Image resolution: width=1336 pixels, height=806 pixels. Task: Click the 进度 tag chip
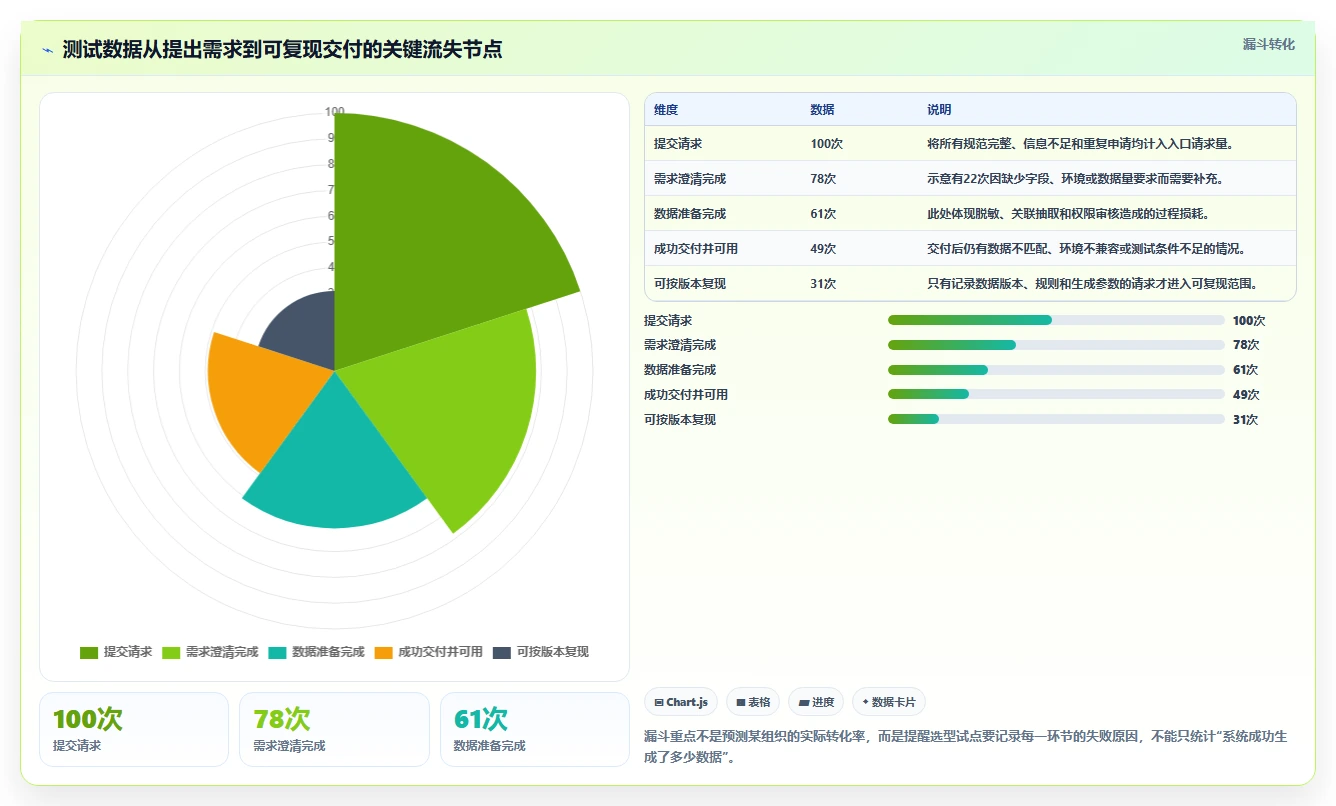click(815, 702)
